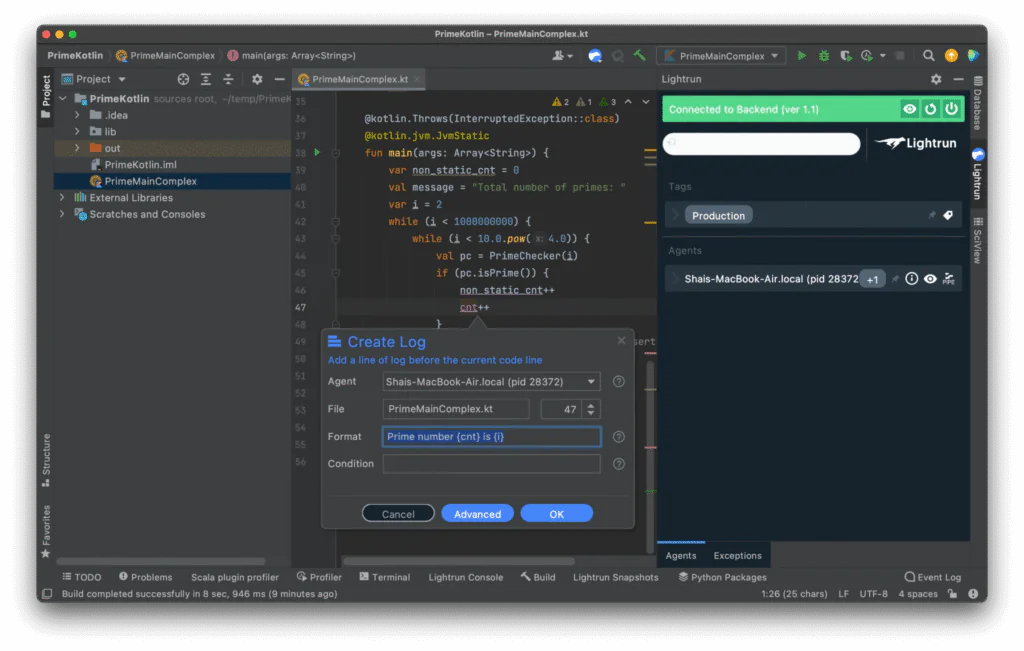Run the PrimeMainComplex configuration with green play icon

(x=803, y=55)
